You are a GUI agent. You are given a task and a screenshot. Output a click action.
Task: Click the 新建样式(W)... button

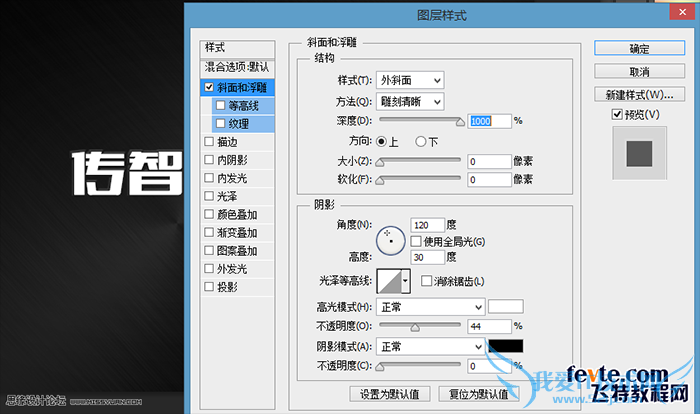click(x=639, y=95)
